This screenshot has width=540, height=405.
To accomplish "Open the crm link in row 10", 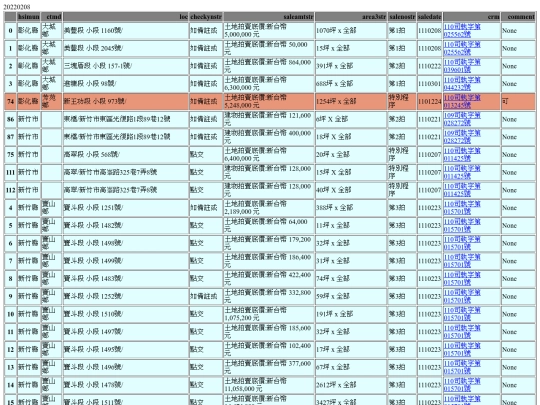I will pyautogui.click(x=462, y=314).
